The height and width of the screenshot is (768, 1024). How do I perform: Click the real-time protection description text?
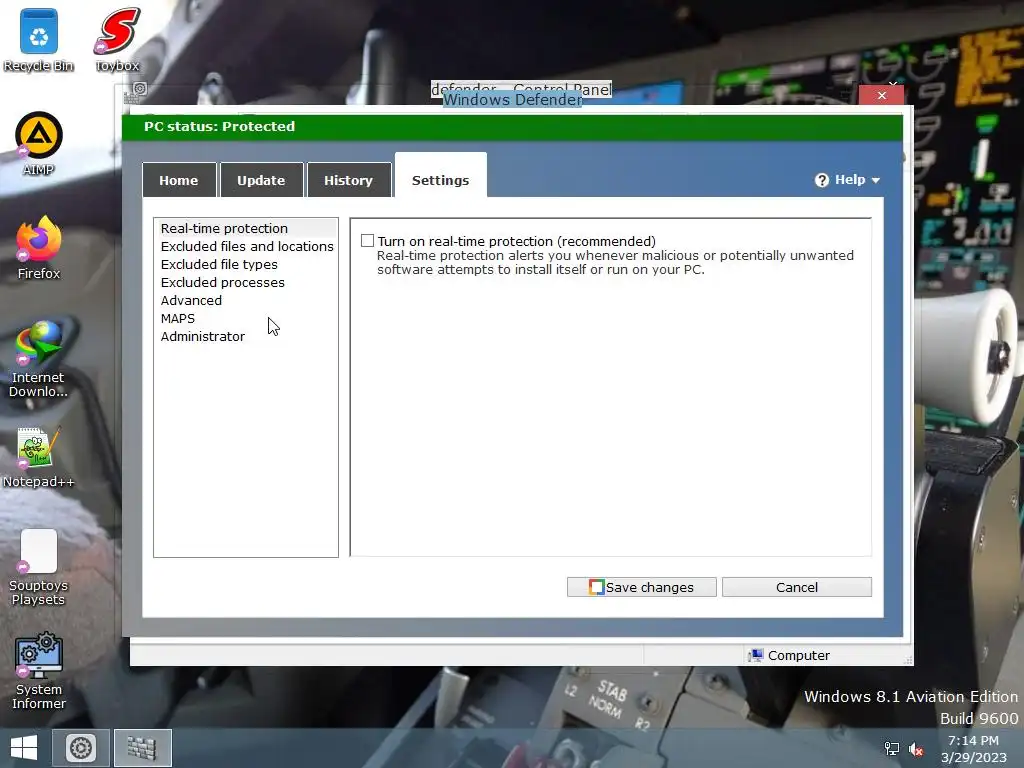[x=615, y=263]
